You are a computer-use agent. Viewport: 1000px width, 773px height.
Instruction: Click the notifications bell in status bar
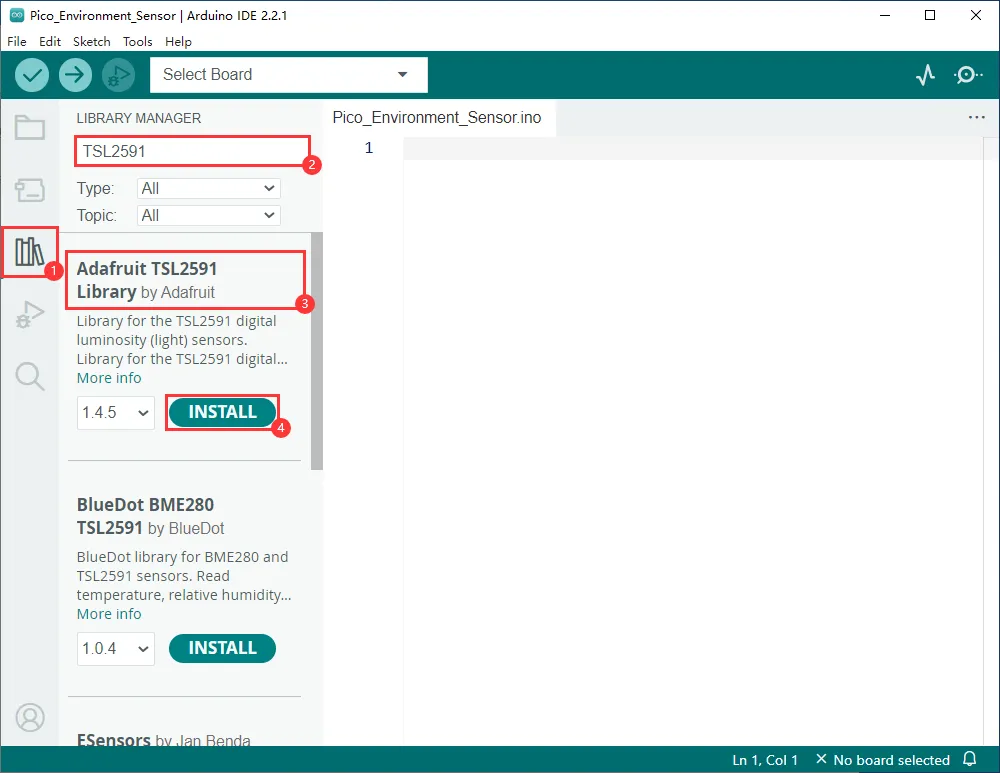pos(969,759)
